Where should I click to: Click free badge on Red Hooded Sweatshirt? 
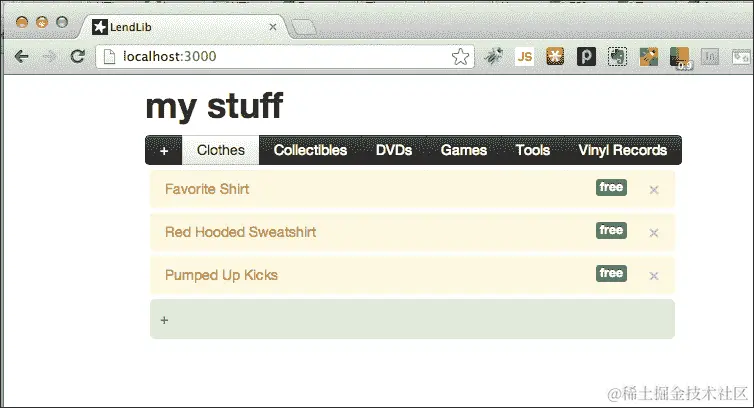[611, 230]
